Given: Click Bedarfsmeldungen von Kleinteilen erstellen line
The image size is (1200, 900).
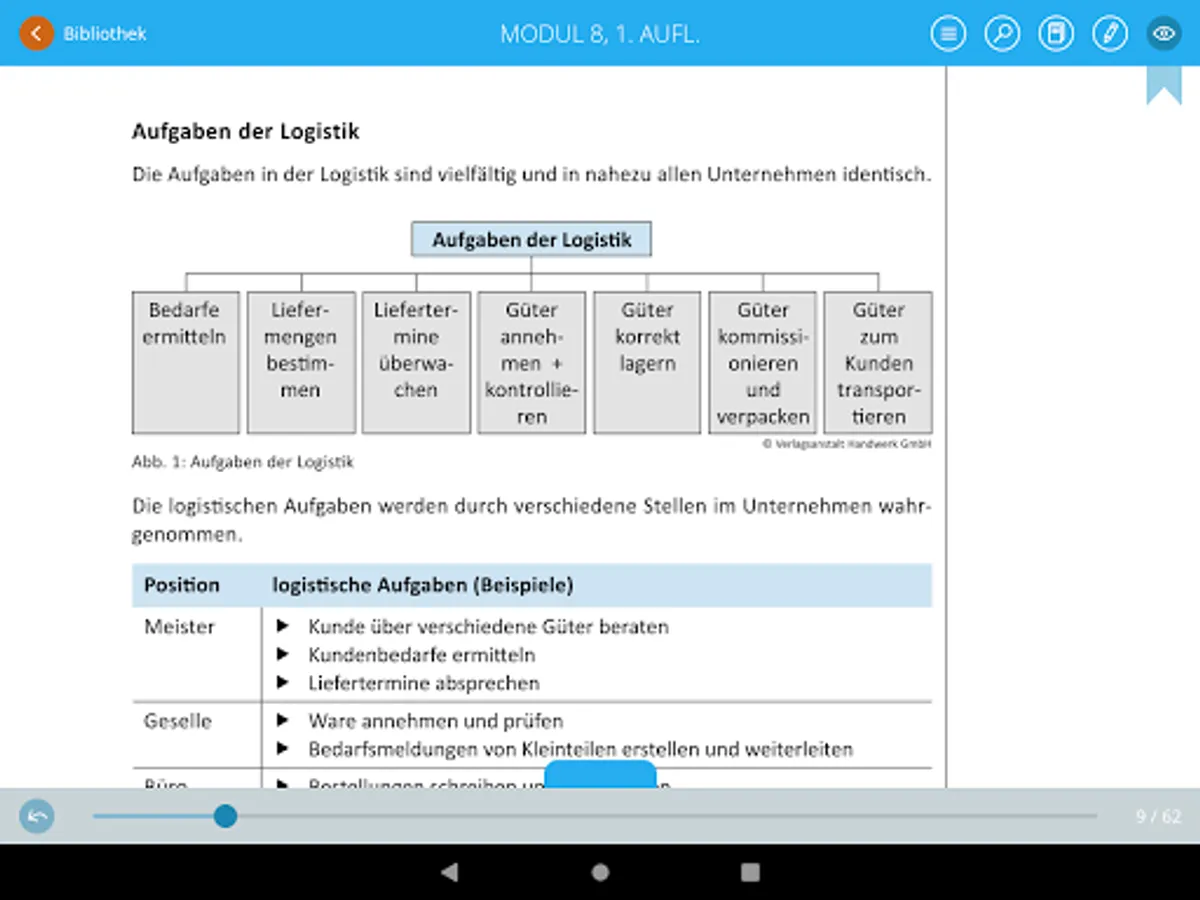Looking at the screenshot, I should tap(580, 749).
